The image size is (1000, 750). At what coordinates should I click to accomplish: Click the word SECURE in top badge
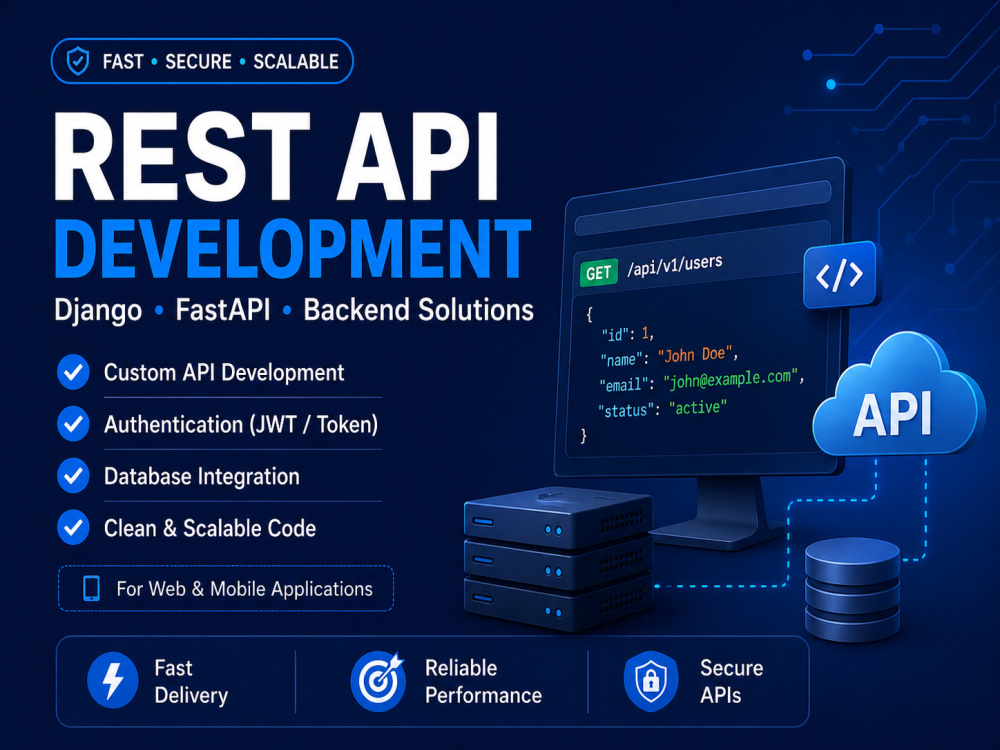198,62
